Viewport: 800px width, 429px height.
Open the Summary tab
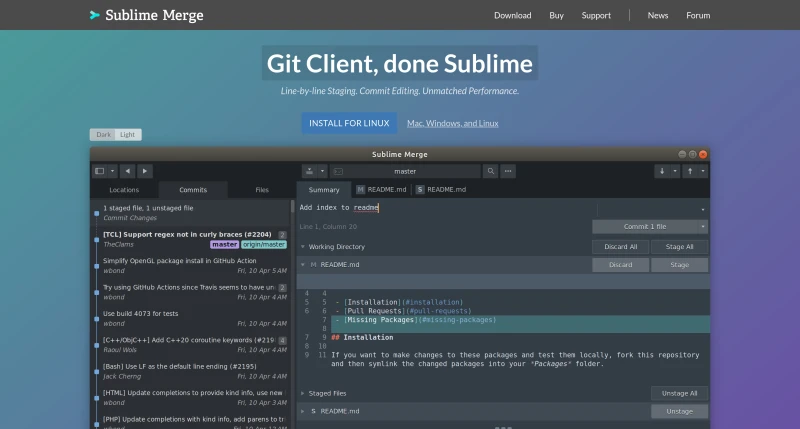(324, 190)
